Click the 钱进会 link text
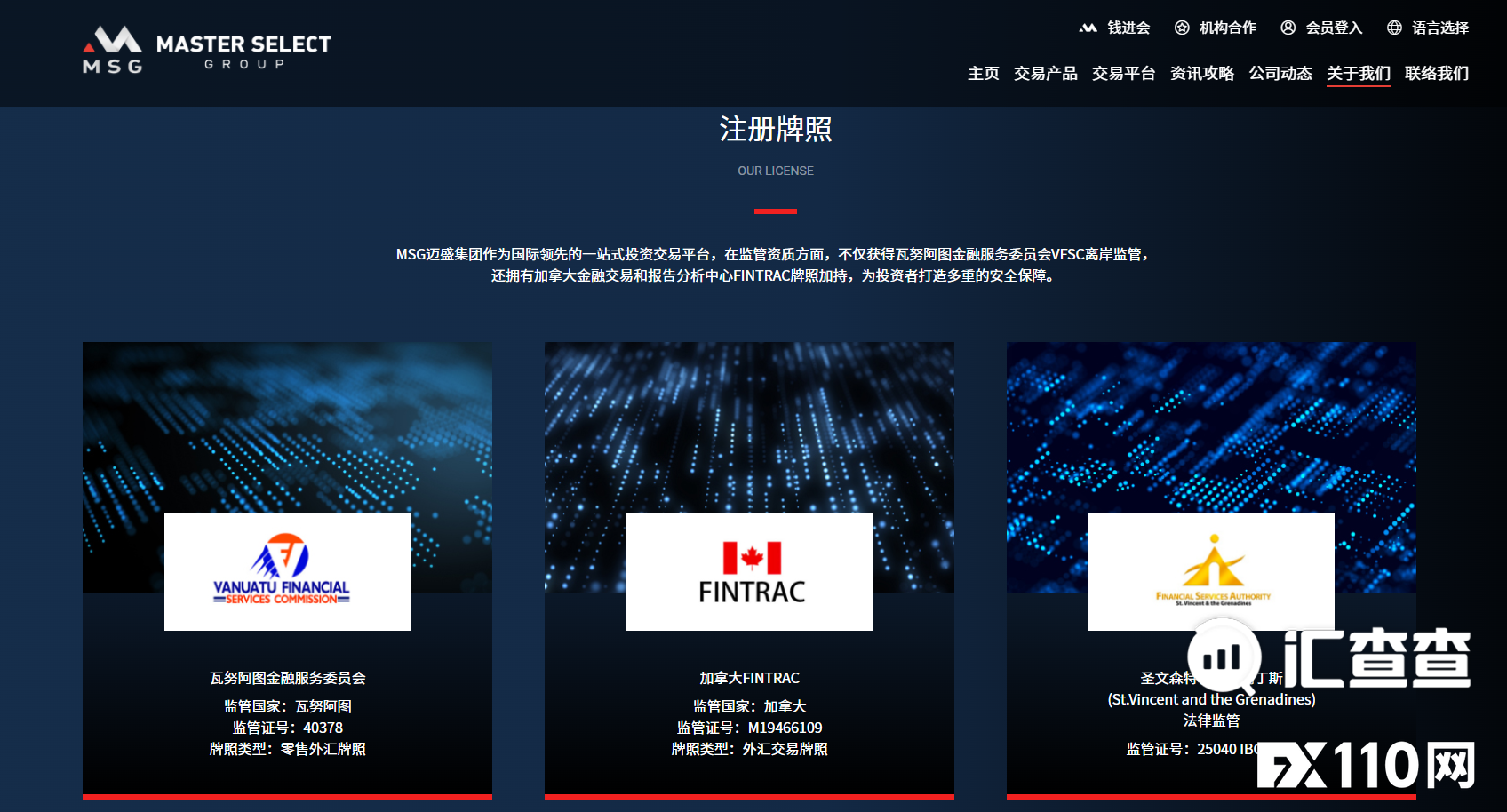The image size is (1507, 812). [x=1128, y=28]
